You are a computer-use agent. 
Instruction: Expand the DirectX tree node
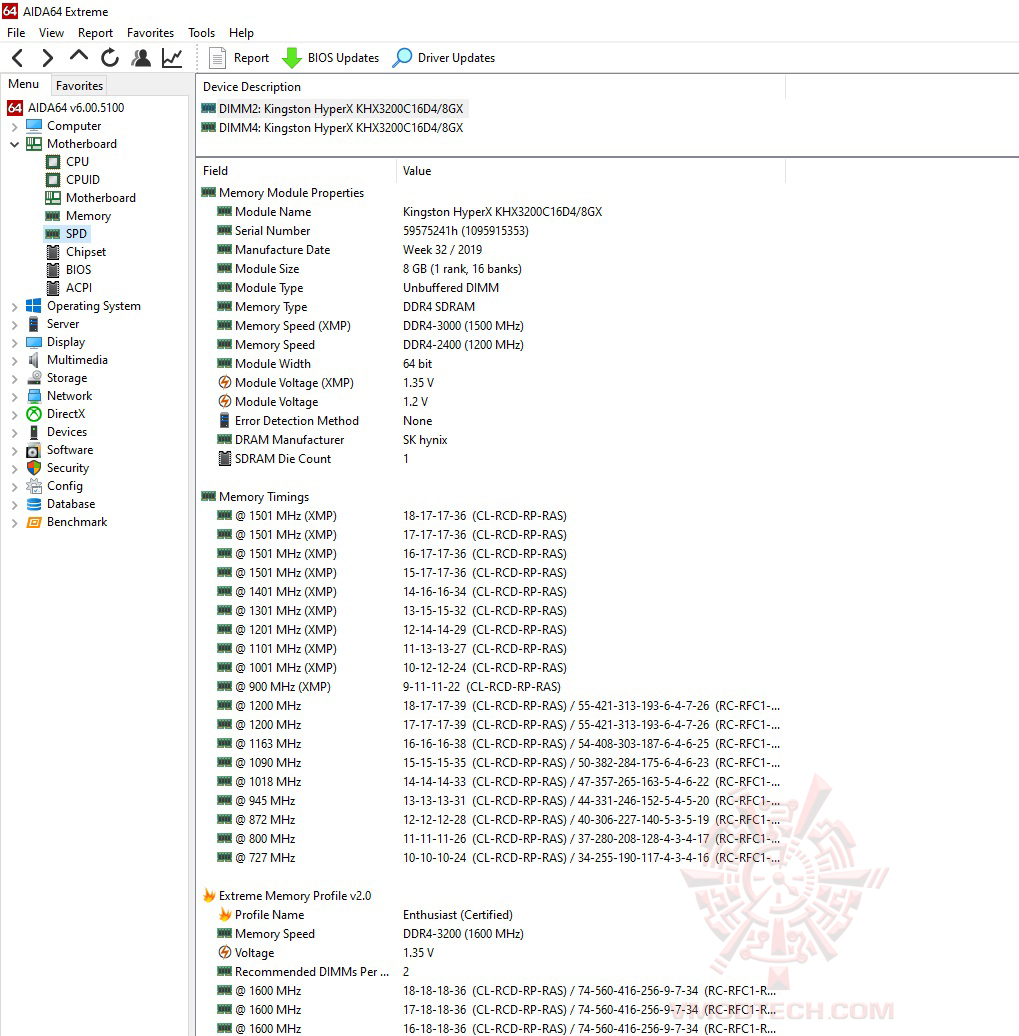pyautogui.click(x=15, y=414)
